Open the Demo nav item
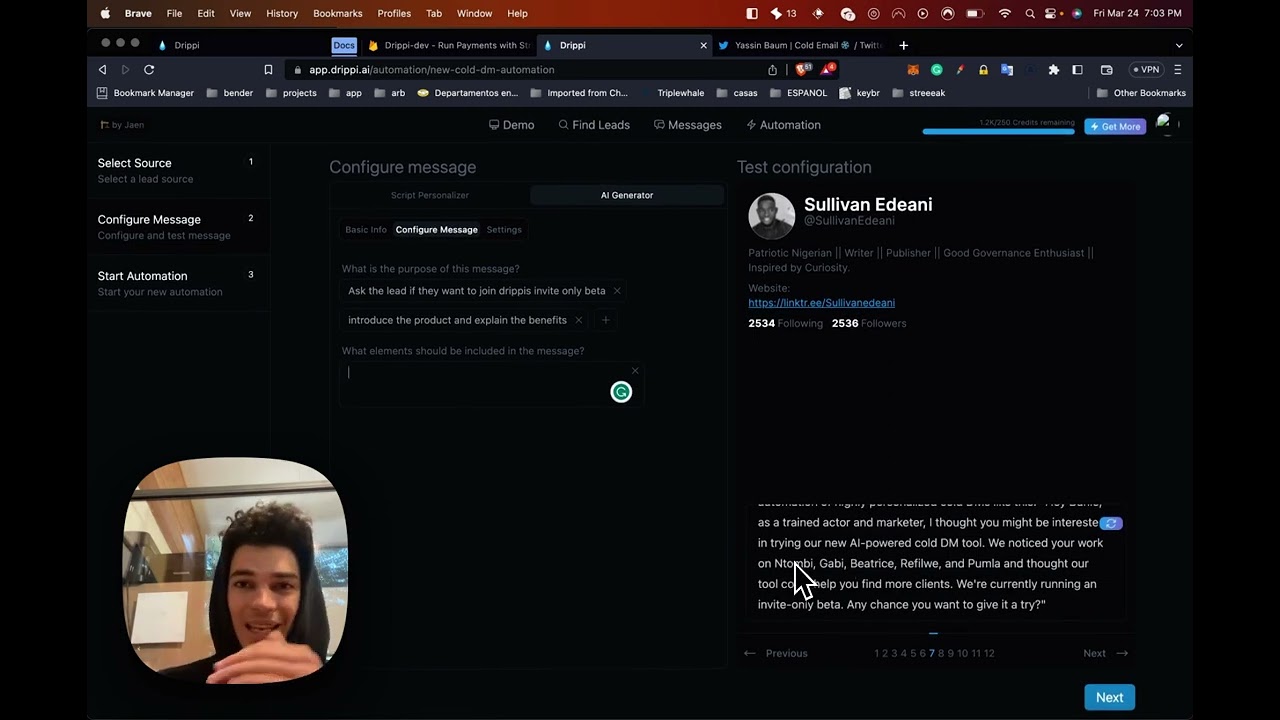This screenshot has height=720, width=1280. 511,125
